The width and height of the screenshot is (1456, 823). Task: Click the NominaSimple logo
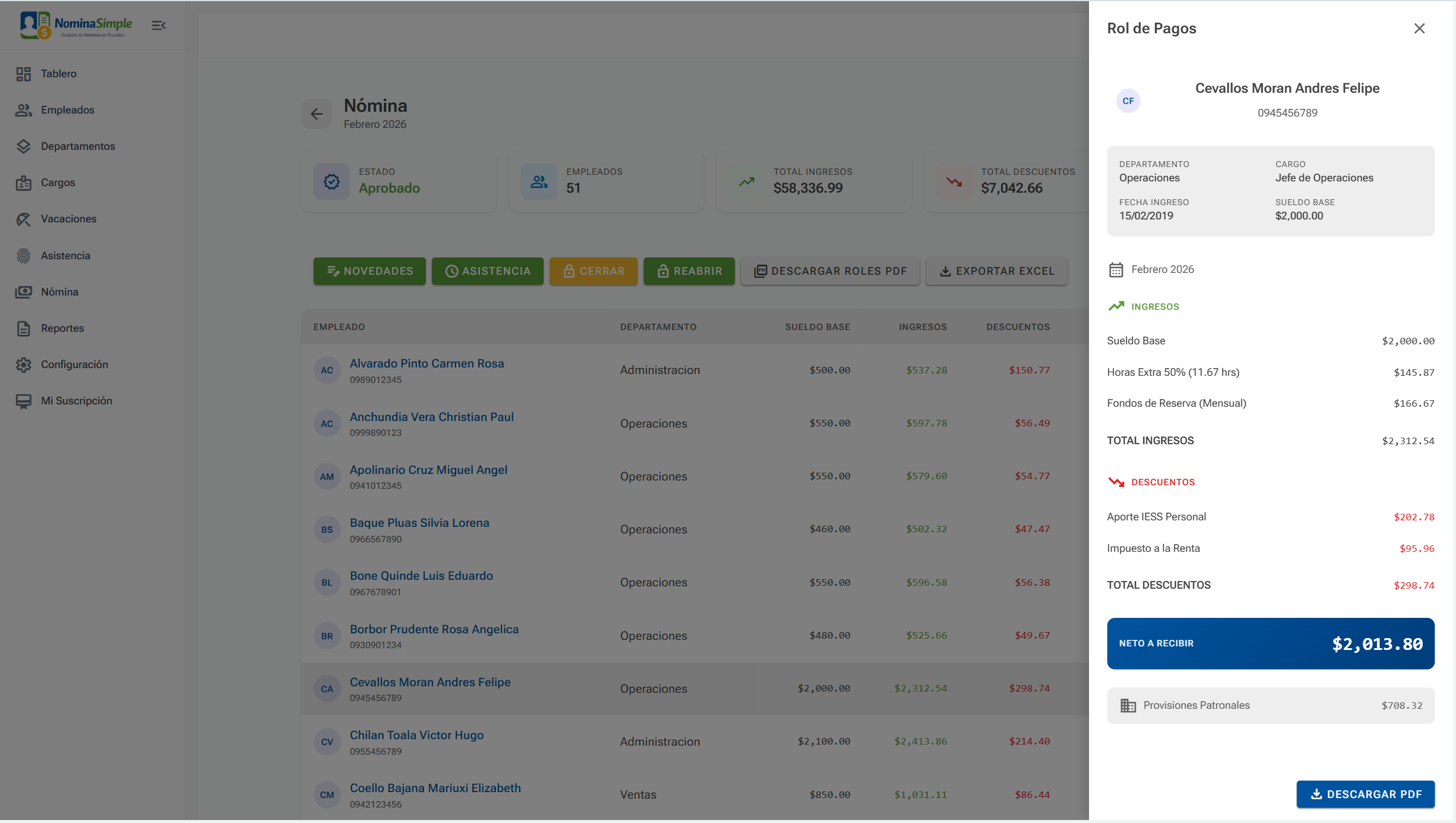tap(76, 25)
